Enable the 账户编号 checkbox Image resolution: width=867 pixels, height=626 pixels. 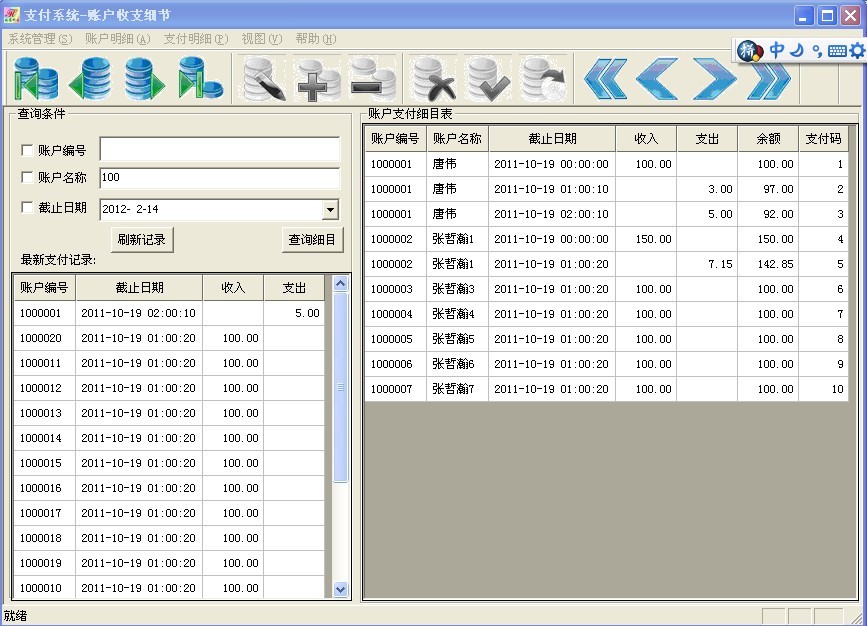[27, 151]
